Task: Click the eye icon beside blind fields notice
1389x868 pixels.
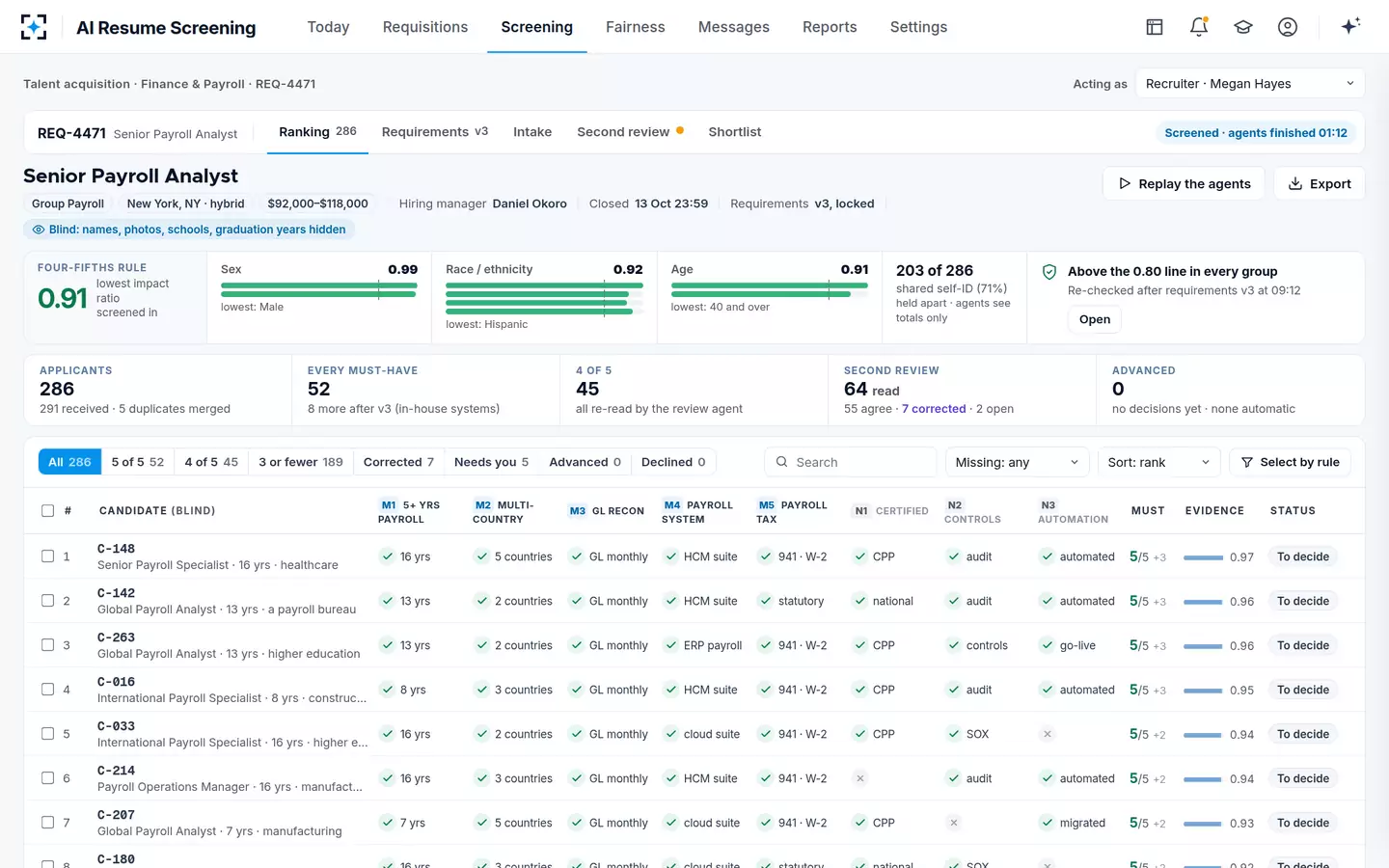Action: point(39,230)
